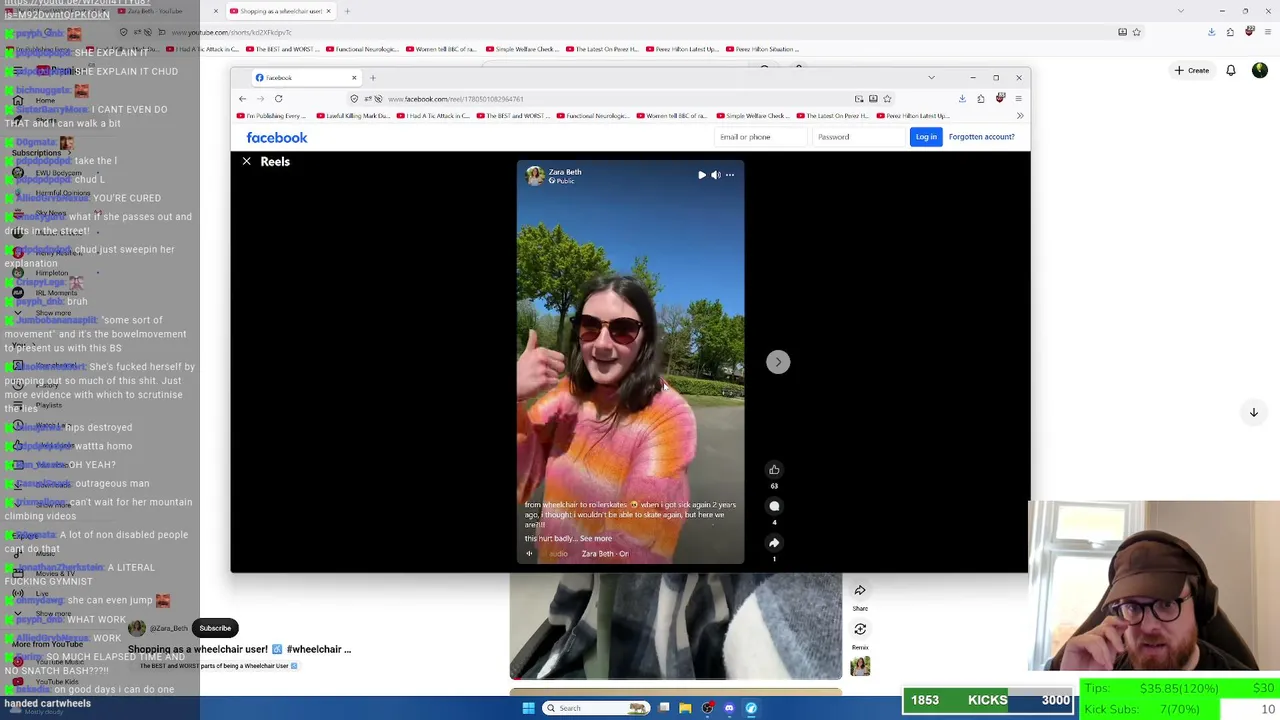1280x720 pixels.
Task: Open YouTube notifications bell
Action: click(x=1231, y=71)
